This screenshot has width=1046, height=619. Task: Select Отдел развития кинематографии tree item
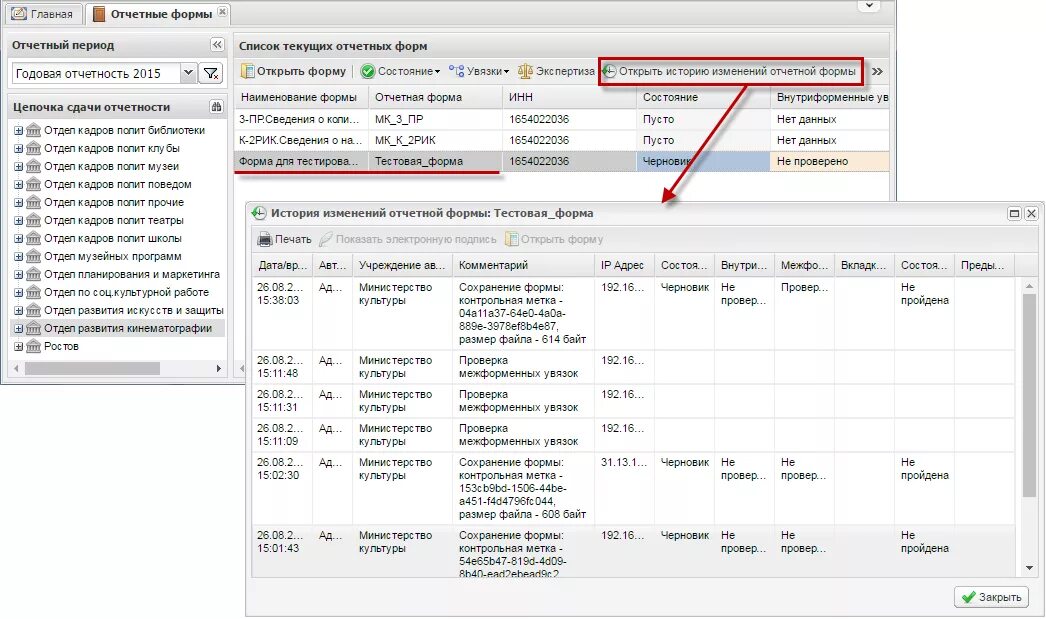click(128, 328)
